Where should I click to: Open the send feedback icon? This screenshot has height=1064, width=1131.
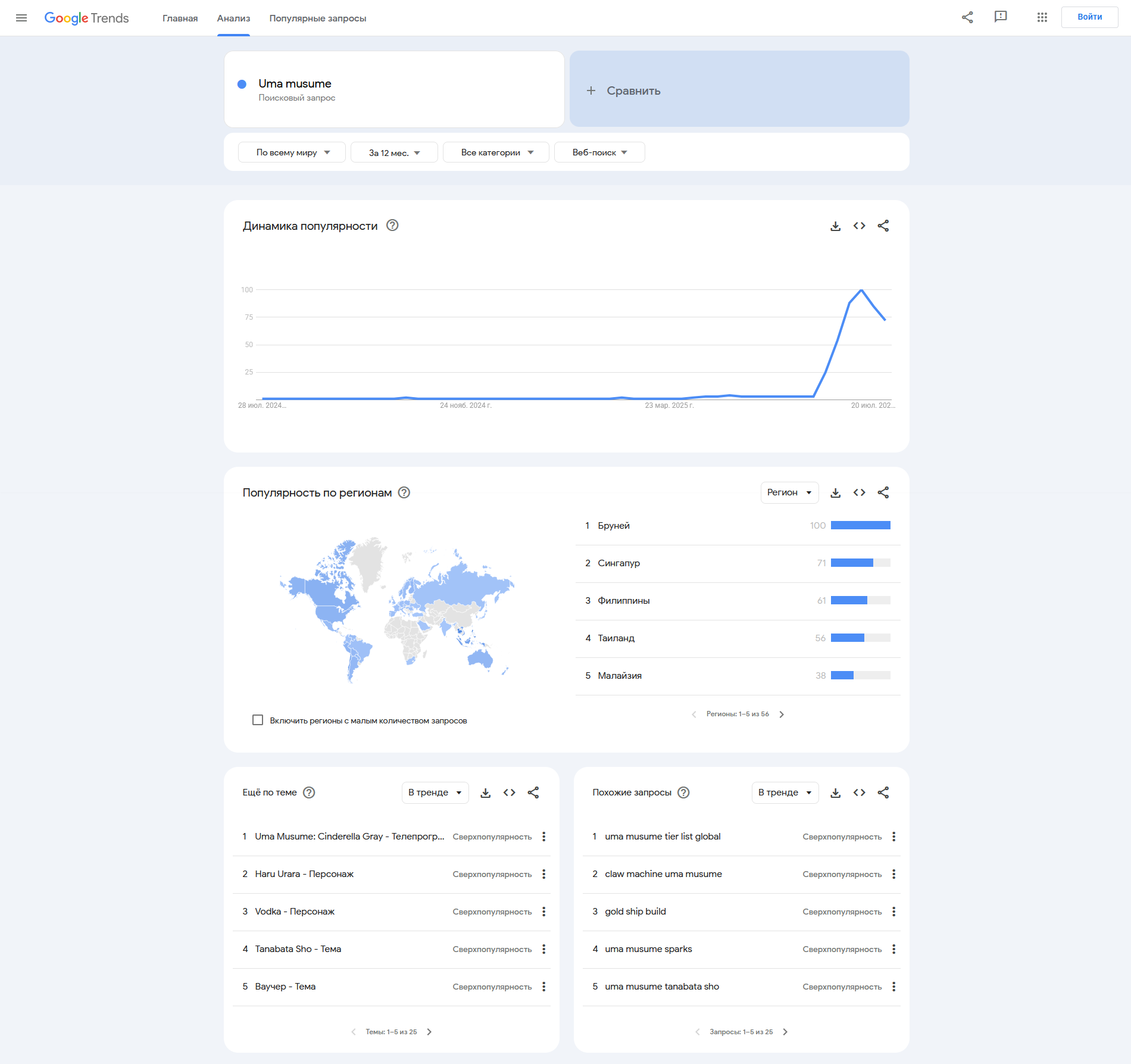pyautogui.click(x=1001, y=17)
